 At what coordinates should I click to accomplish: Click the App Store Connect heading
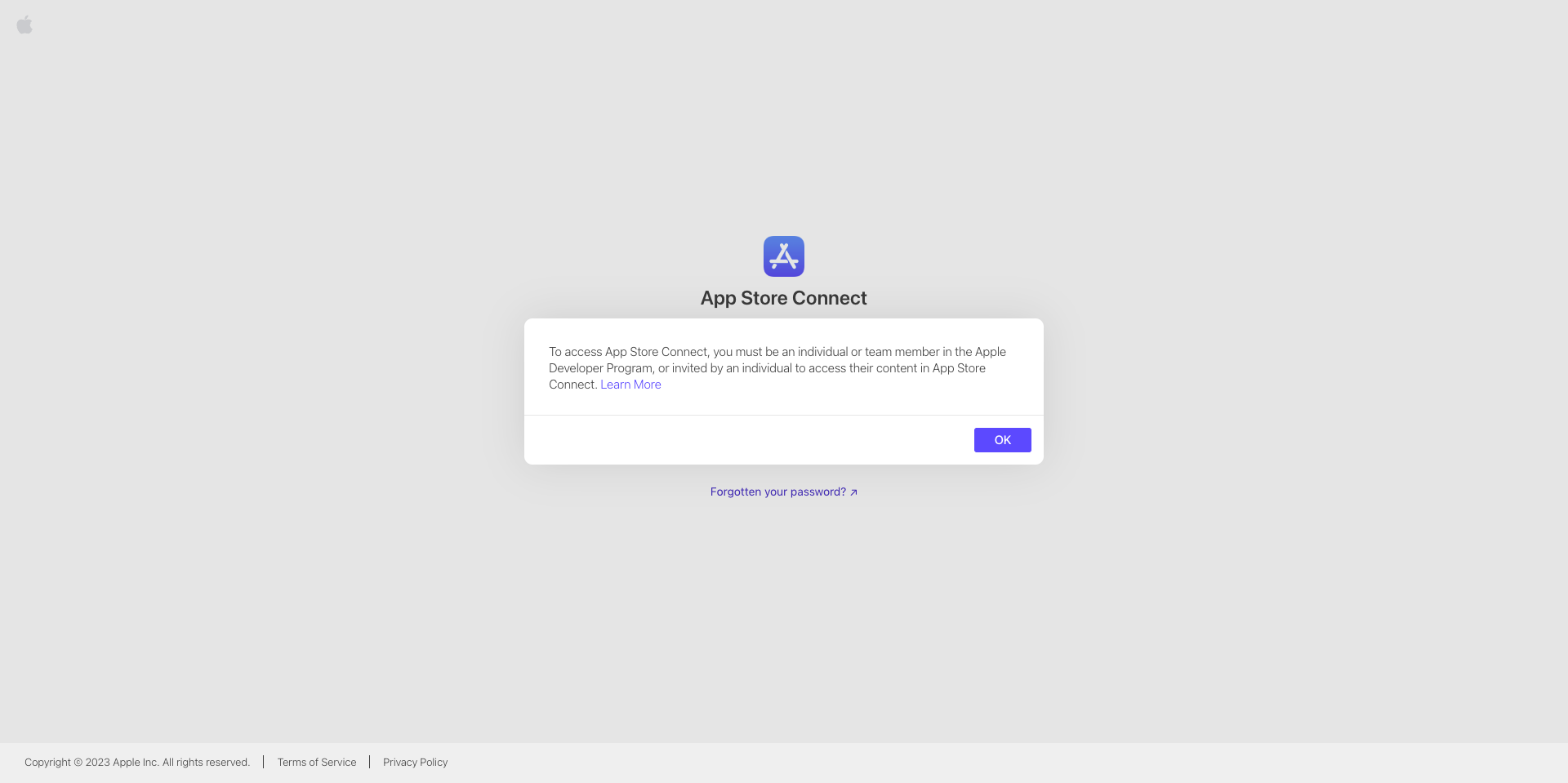click(x=784, y=298)
